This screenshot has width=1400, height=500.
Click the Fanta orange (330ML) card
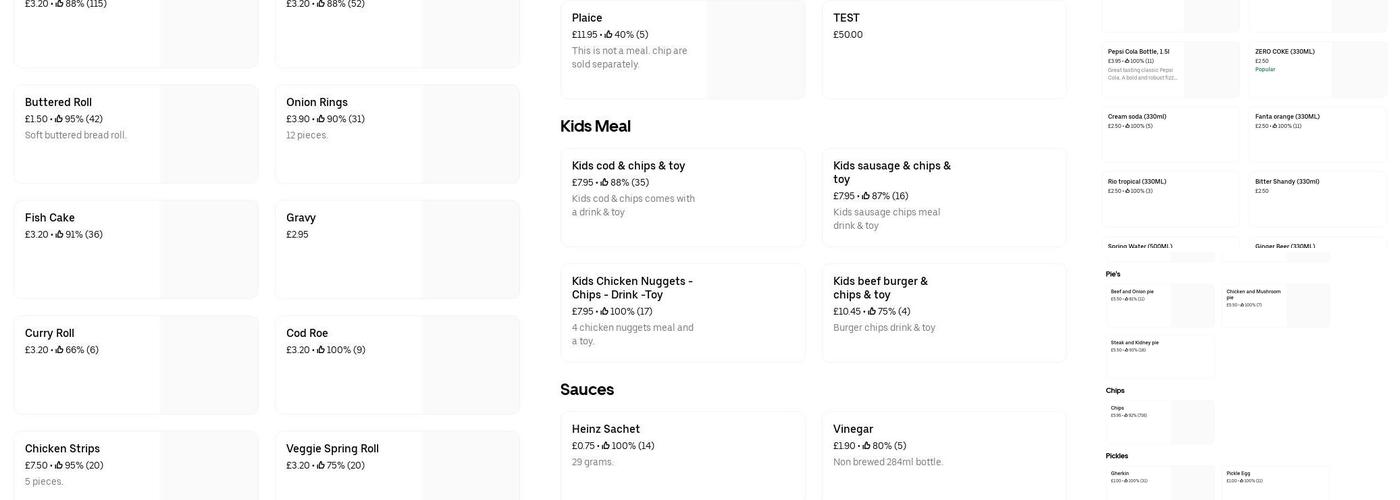[x=1317, y=133]
